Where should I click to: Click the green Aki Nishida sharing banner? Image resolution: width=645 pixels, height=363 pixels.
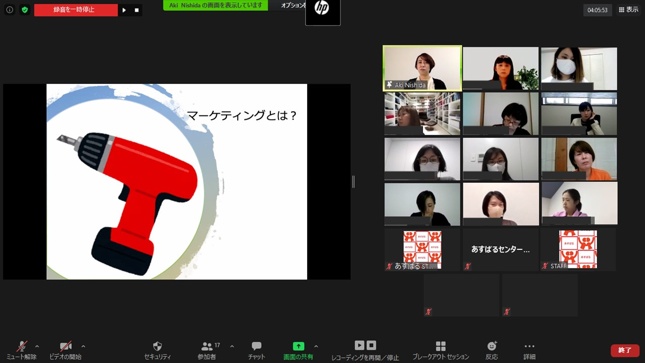coord(216,5)
